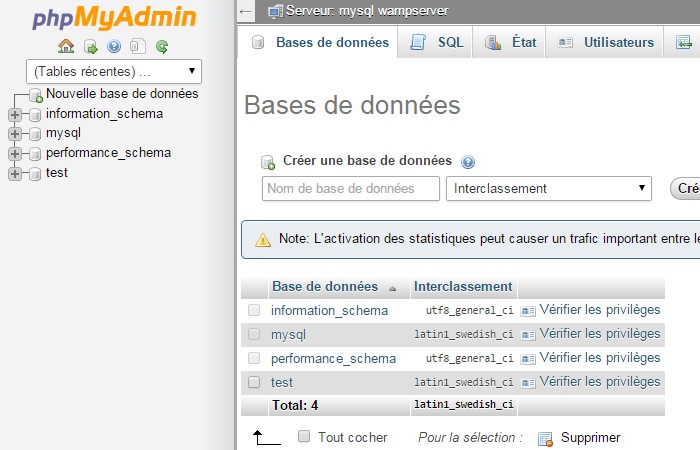Image resolution: width=700 pixels, height=450 pixels.
Task: Click privileges icon in mysql row
Action: [528, 335]
